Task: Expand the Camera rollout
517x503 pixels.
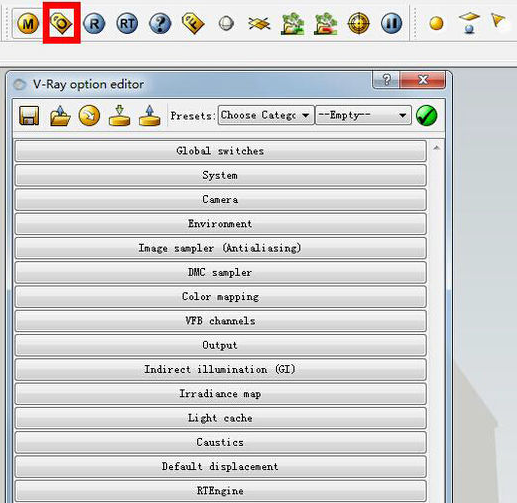Action: click(220, 200)
